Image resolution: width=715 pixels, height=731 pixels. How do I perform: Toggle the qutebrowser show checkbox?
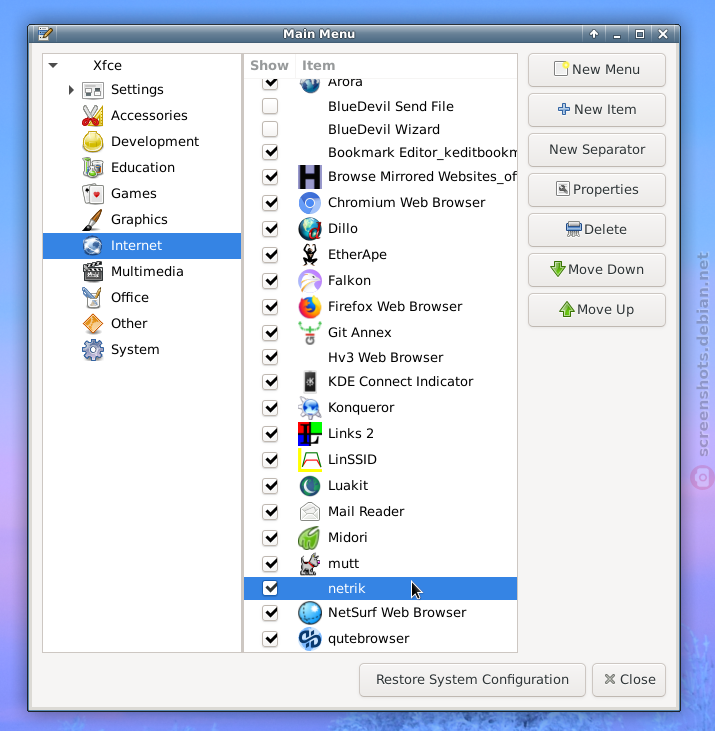(x=270, y=639)
